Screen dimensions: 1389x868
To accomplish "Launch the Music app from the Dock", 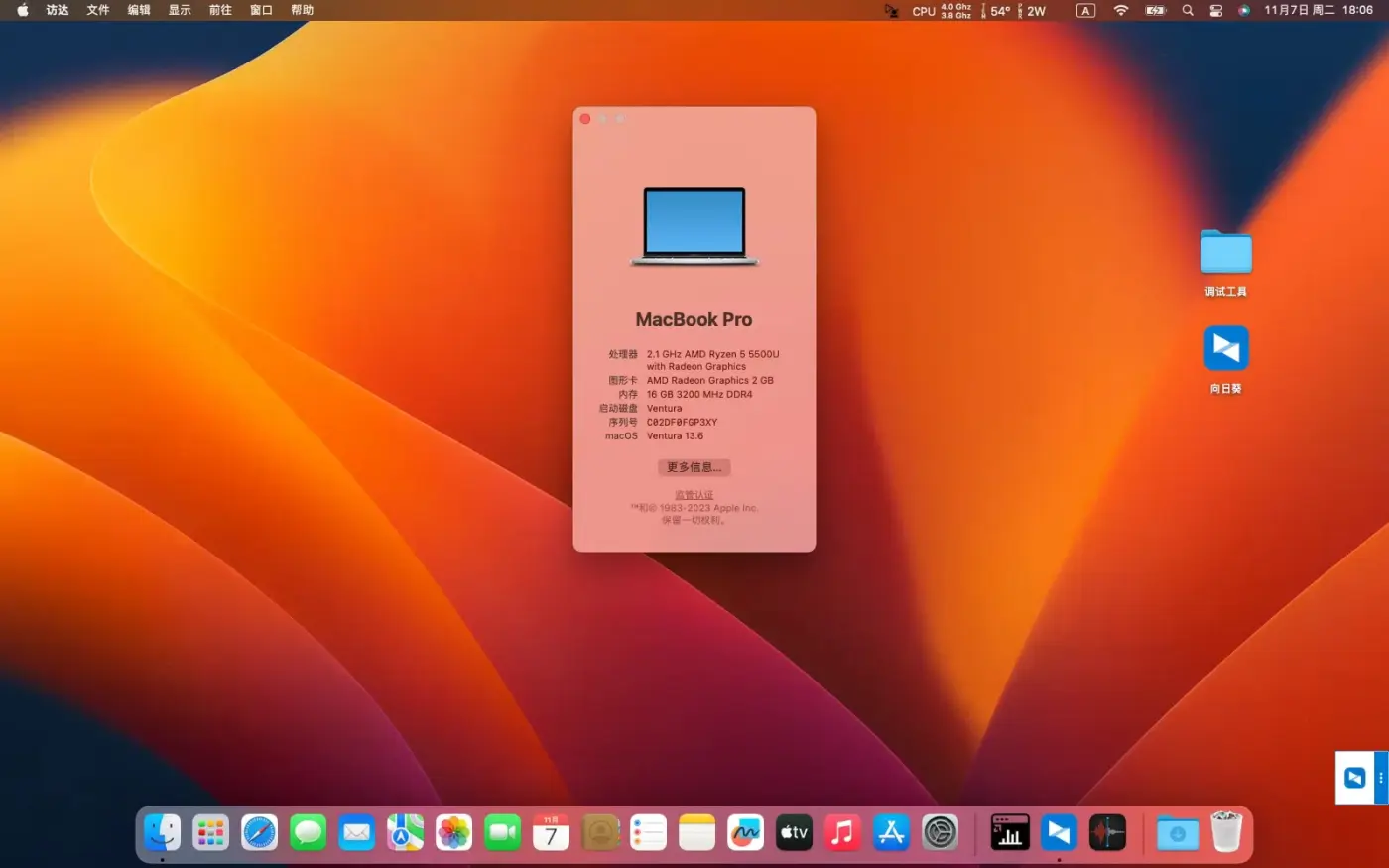I will (x=842, y=832).
